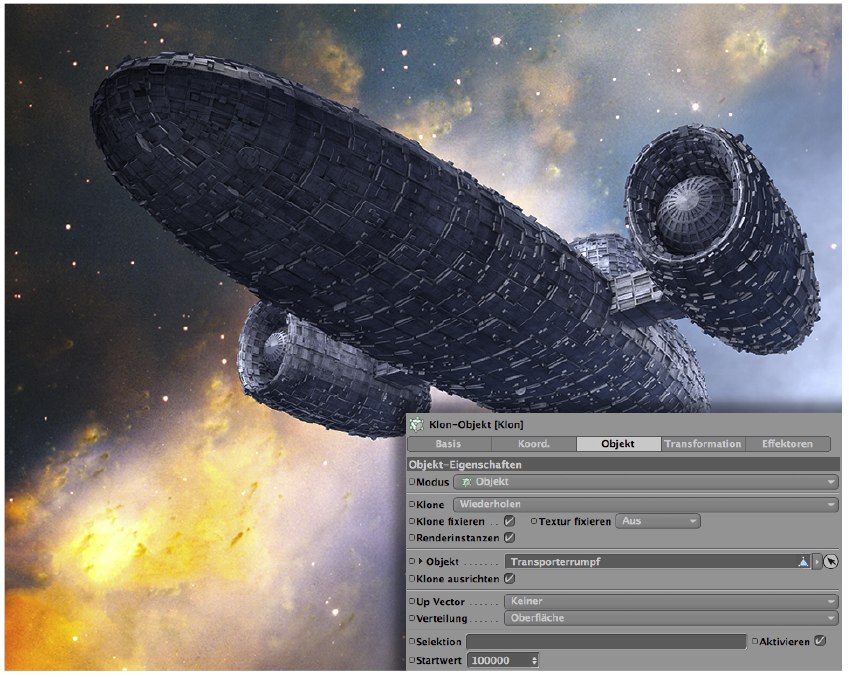Click into the Selektion input field
Screen dimensions: 849x677
(x=606, y=641)
